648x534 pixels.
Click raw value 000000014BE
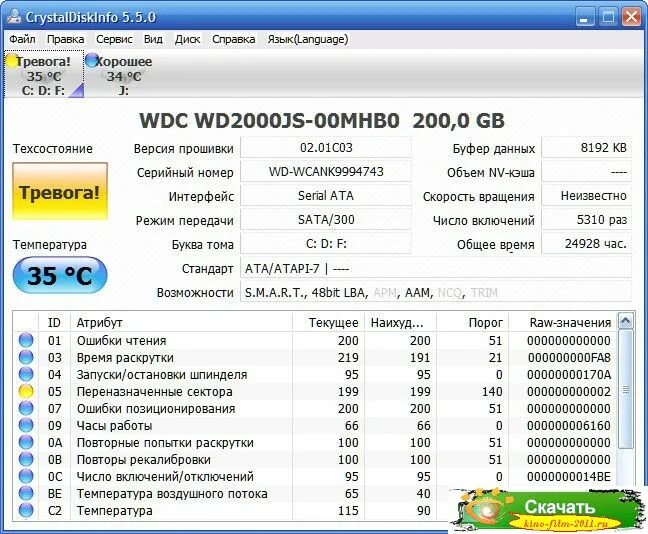[x=569, y=477]
